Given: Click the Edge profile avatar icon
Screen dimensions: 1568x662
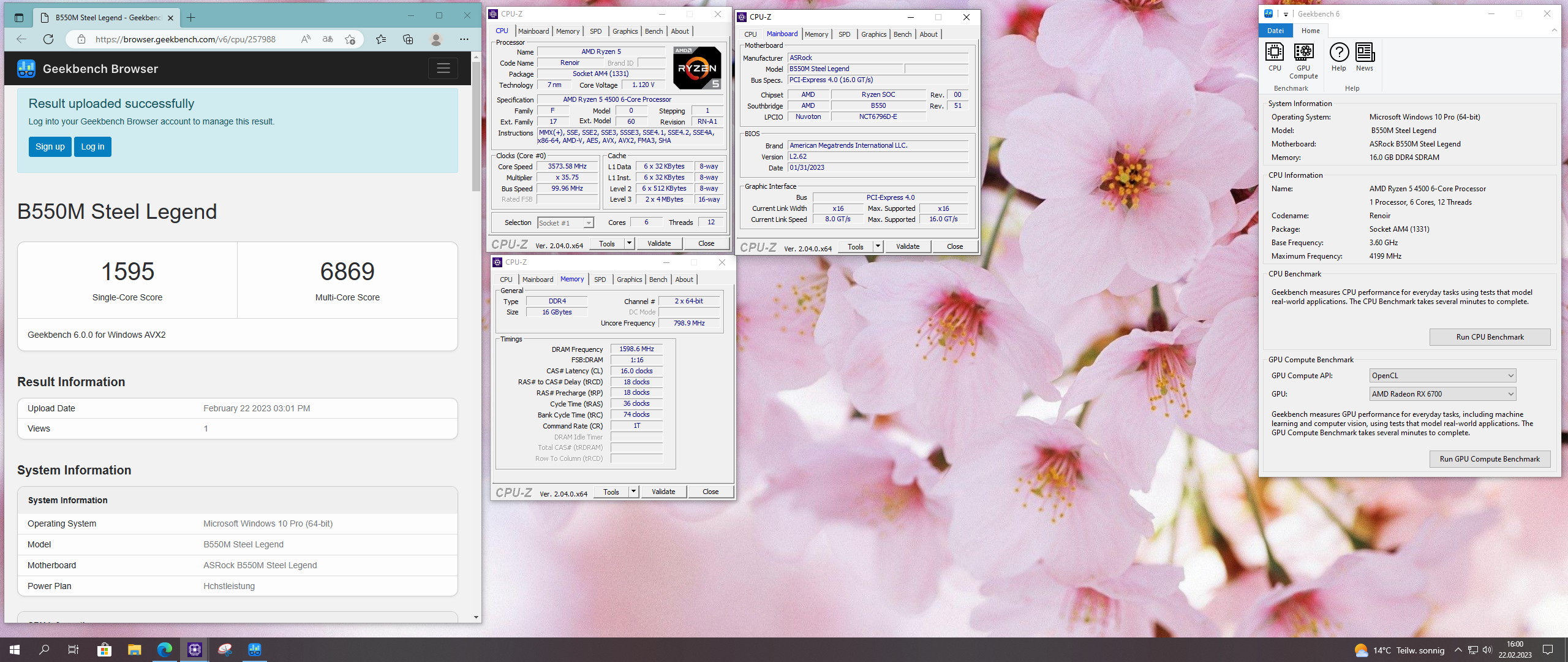Looking at the screenshot, I should 436,39.
